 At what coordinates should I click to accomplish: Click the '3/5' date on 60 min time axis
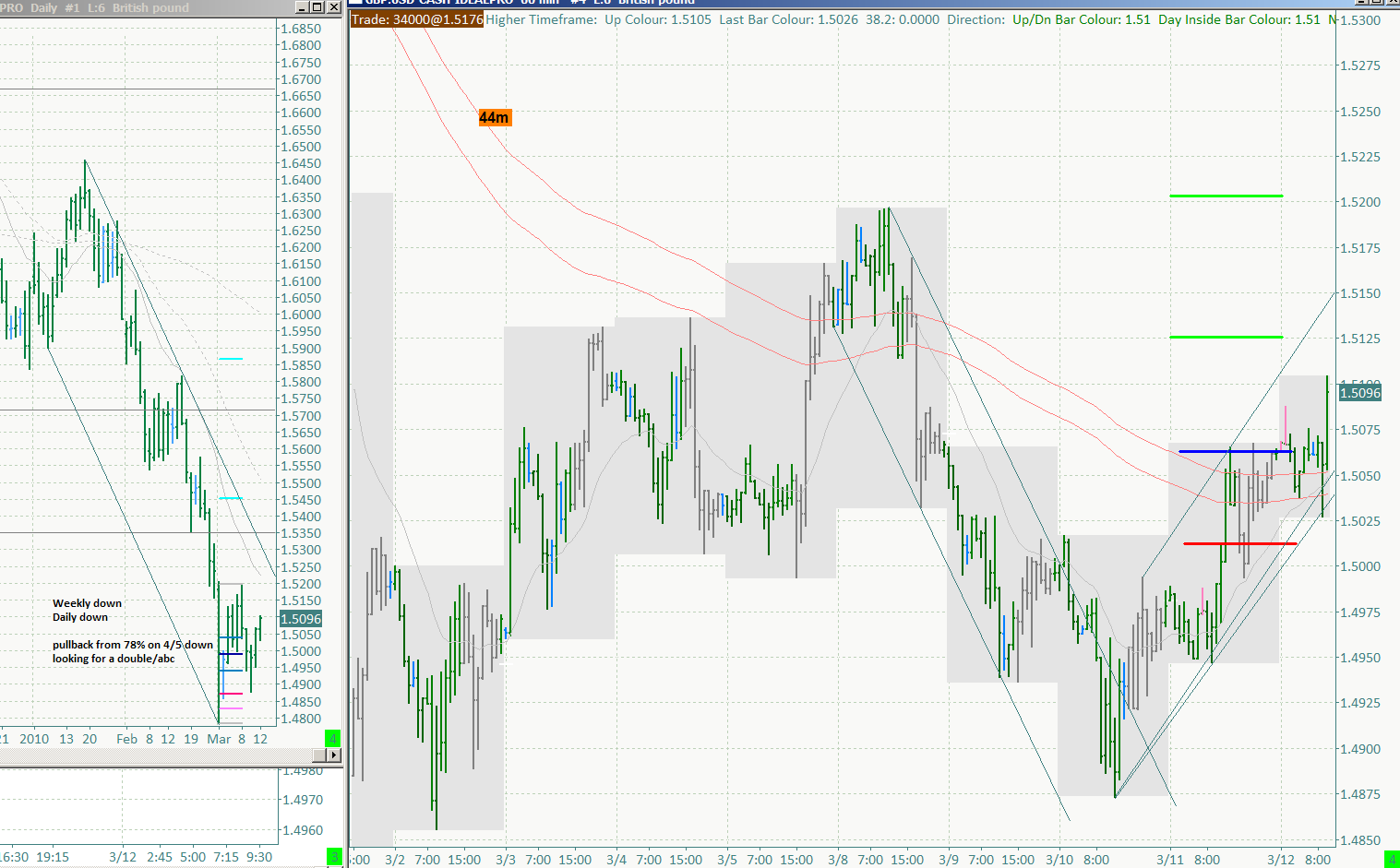(x=726, y=860)
